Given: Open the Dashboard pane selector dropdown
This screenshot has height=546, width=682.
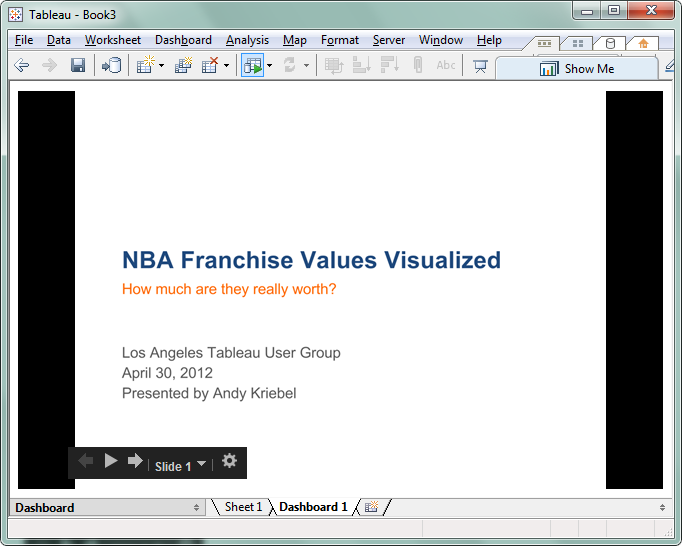Looking at the screenshot, I should [106, 508].
